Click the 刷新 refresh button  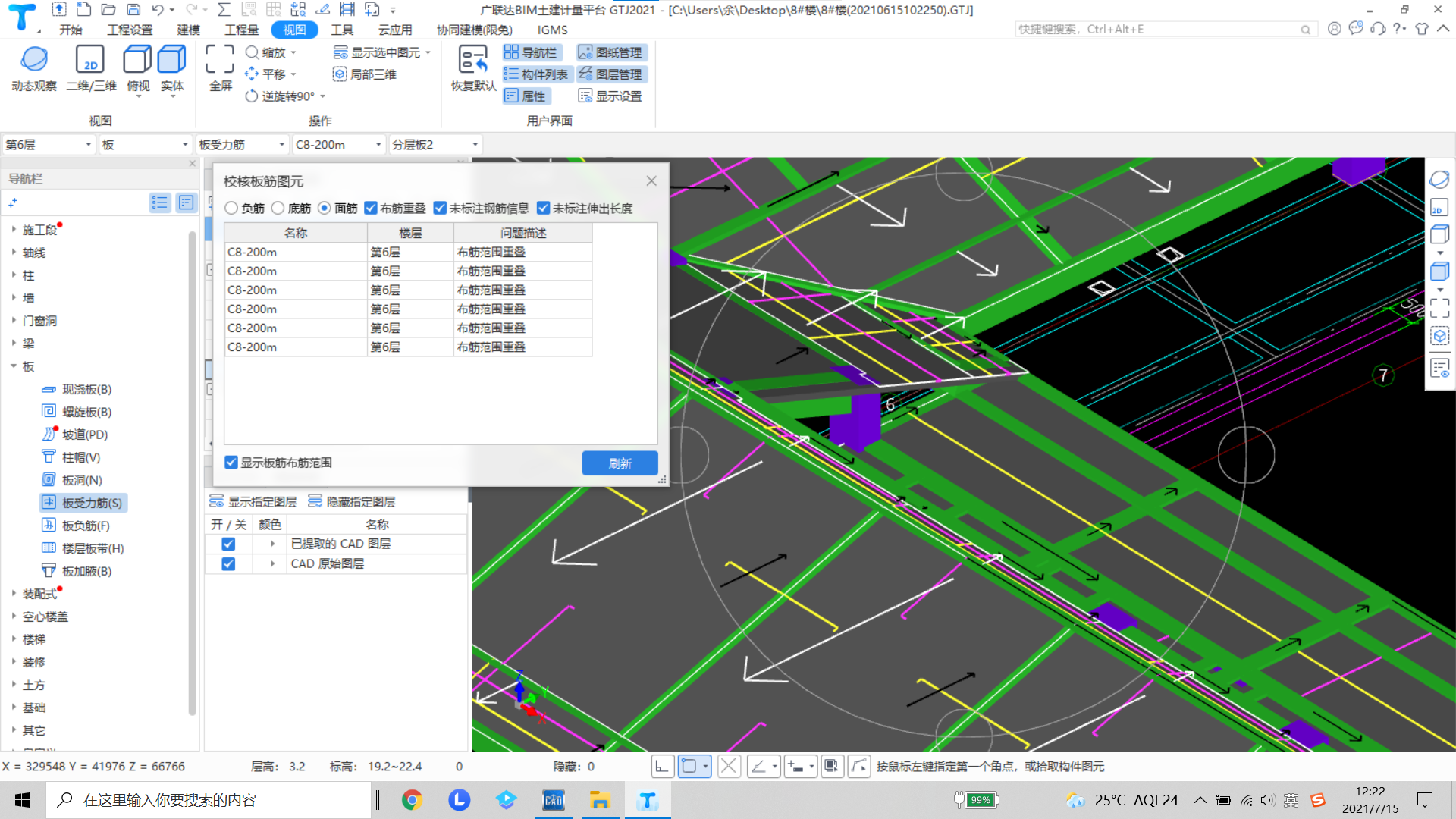(620, 463)
